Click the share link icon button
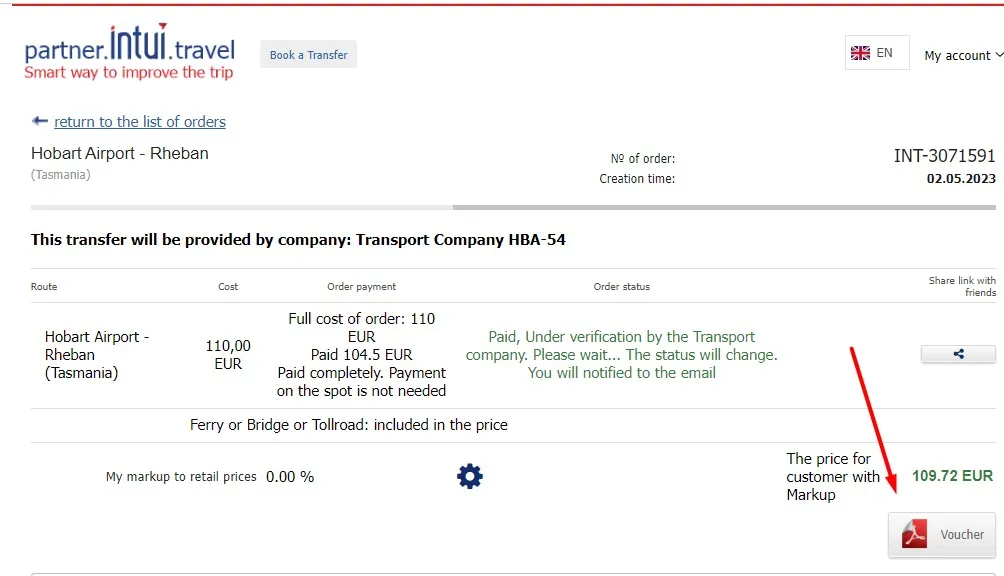The height and width of the screenshot is (576, 1004). coord(958,354)
